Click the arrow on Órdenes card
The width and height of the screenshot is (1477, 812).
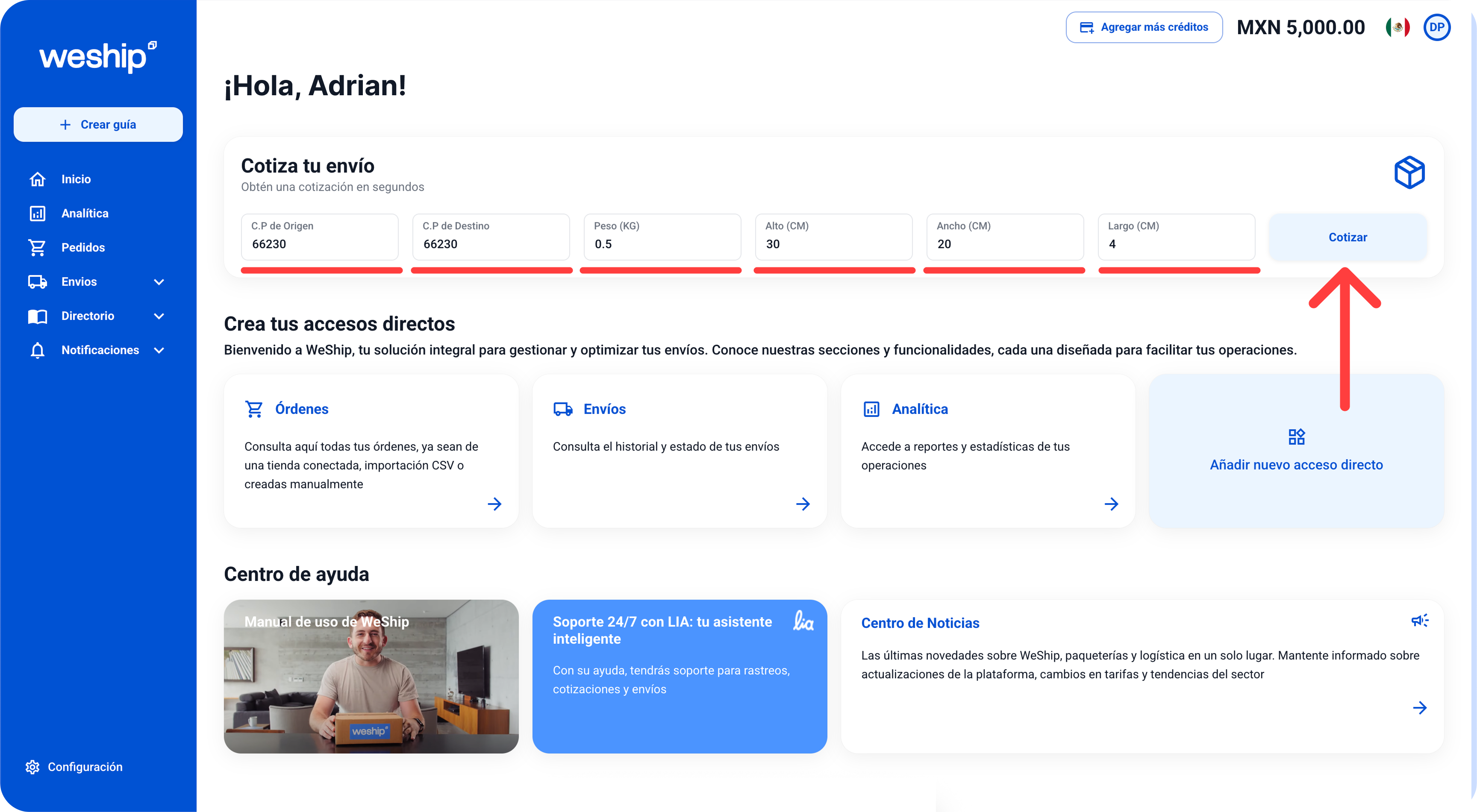click(494, 504)
